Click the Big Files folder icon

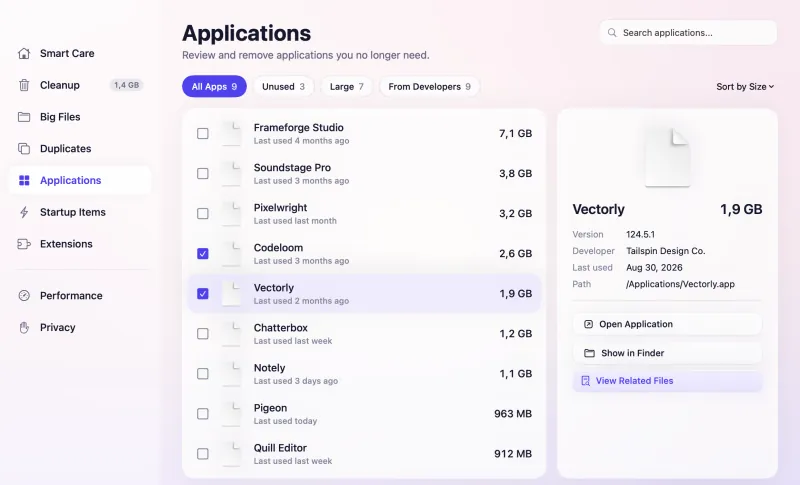pos(24,117)
